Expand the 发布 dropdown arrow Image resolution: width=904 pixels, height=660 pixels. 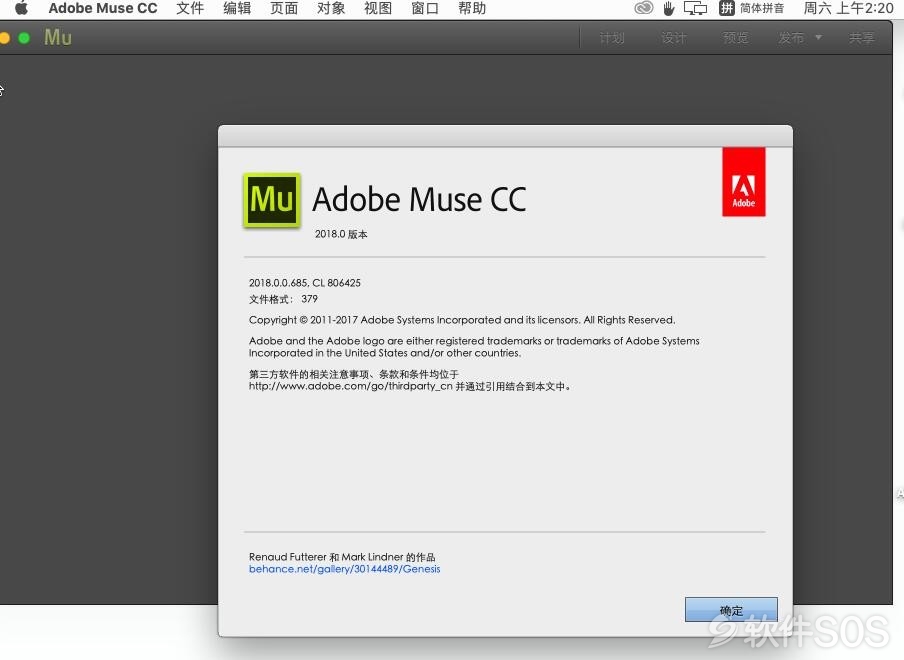click(818, 38)
